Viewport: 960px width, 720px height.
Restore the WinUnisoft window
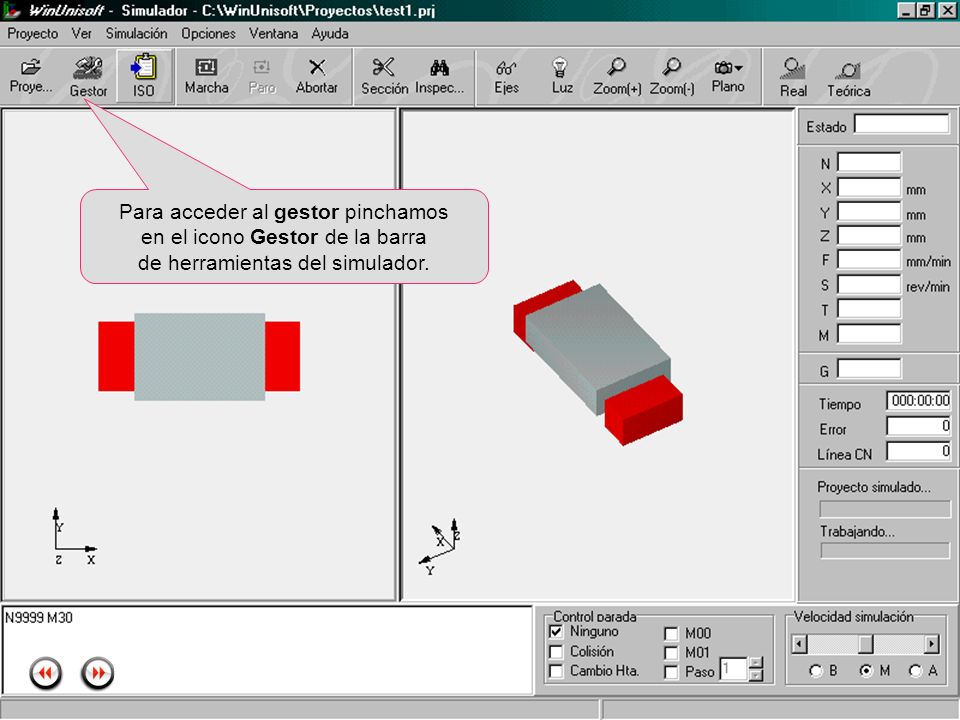924,10
